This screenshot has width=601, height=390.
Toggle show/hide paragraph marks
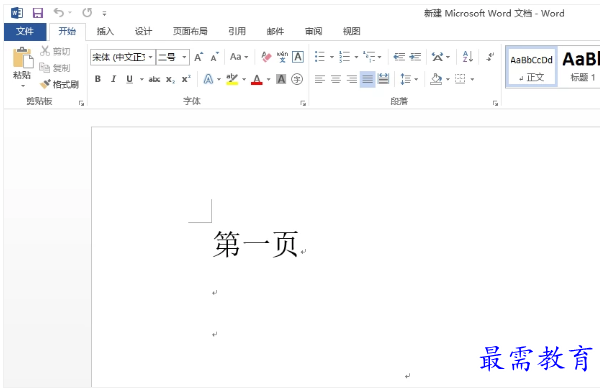[490, 57]
